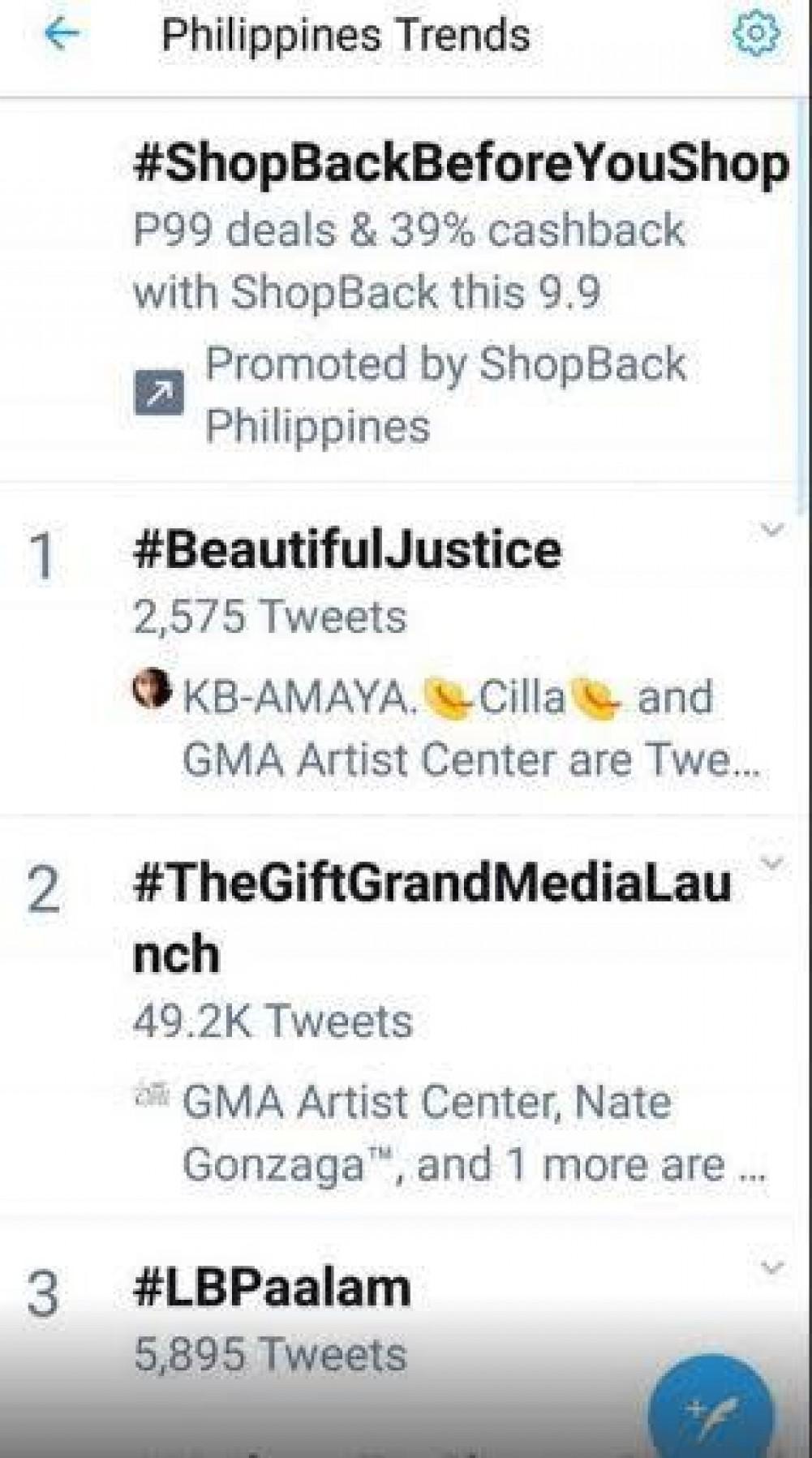Image resolution: width=812 pixels, height=1458 pixels.
Task: Open #ShopBackBeforeYouShop promoted trend
Action: [460, 165]
